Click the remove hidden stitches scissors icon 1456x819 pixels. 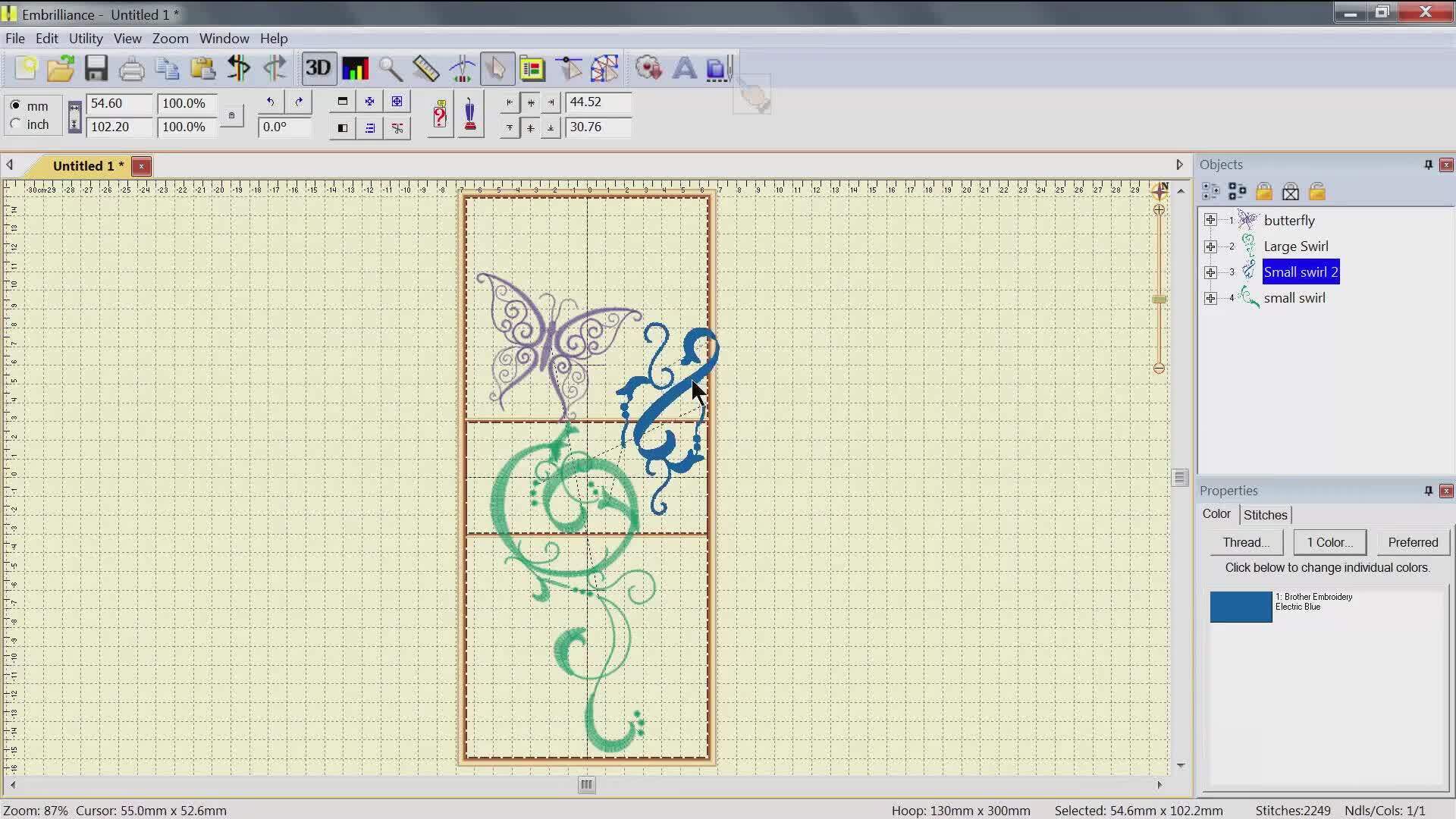click(x=397, y=128)
